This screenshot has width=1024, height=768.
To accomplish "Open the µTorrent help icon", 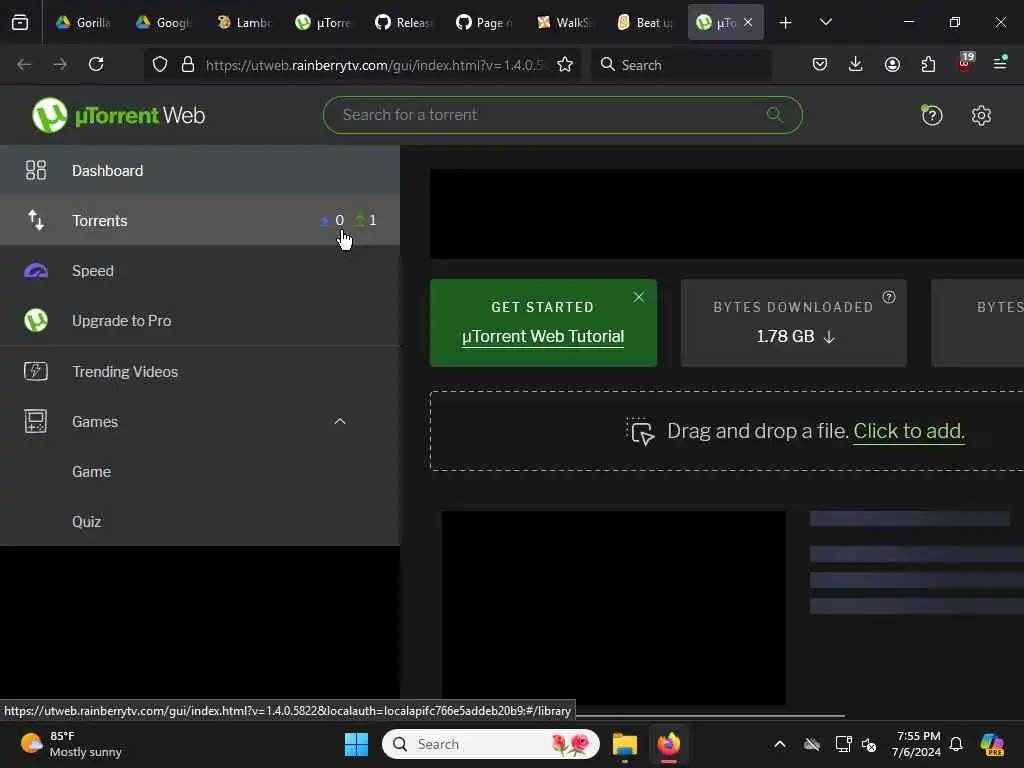I will 931,115.
